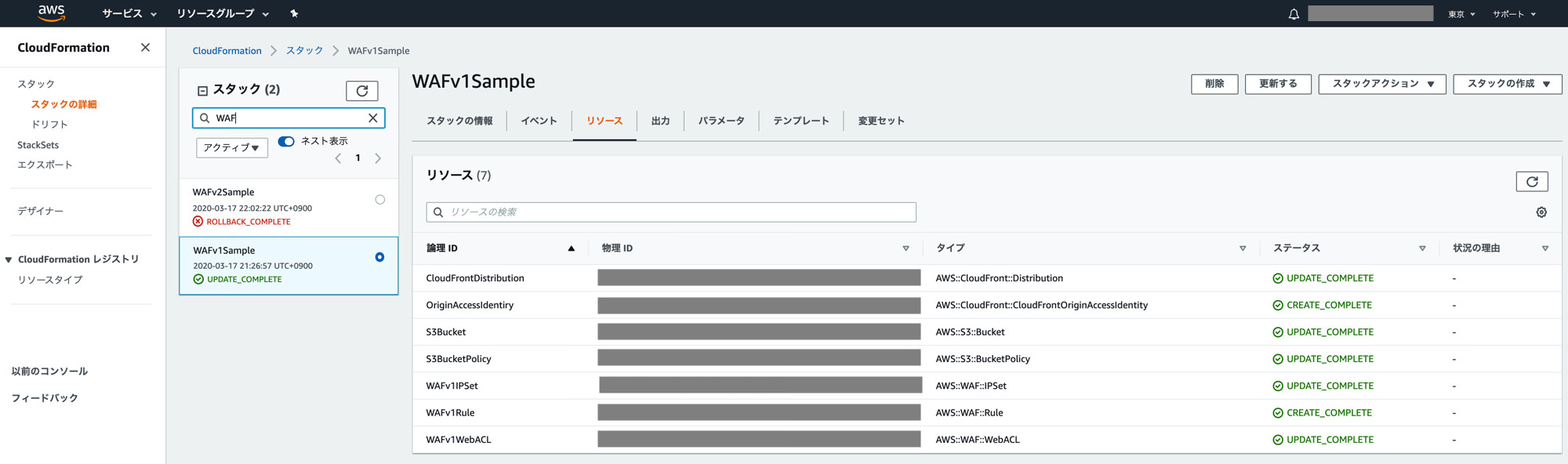Open the スタックの作成 dropdown
Viewport: 1568px width, 464px height.
click(1508, 84)
